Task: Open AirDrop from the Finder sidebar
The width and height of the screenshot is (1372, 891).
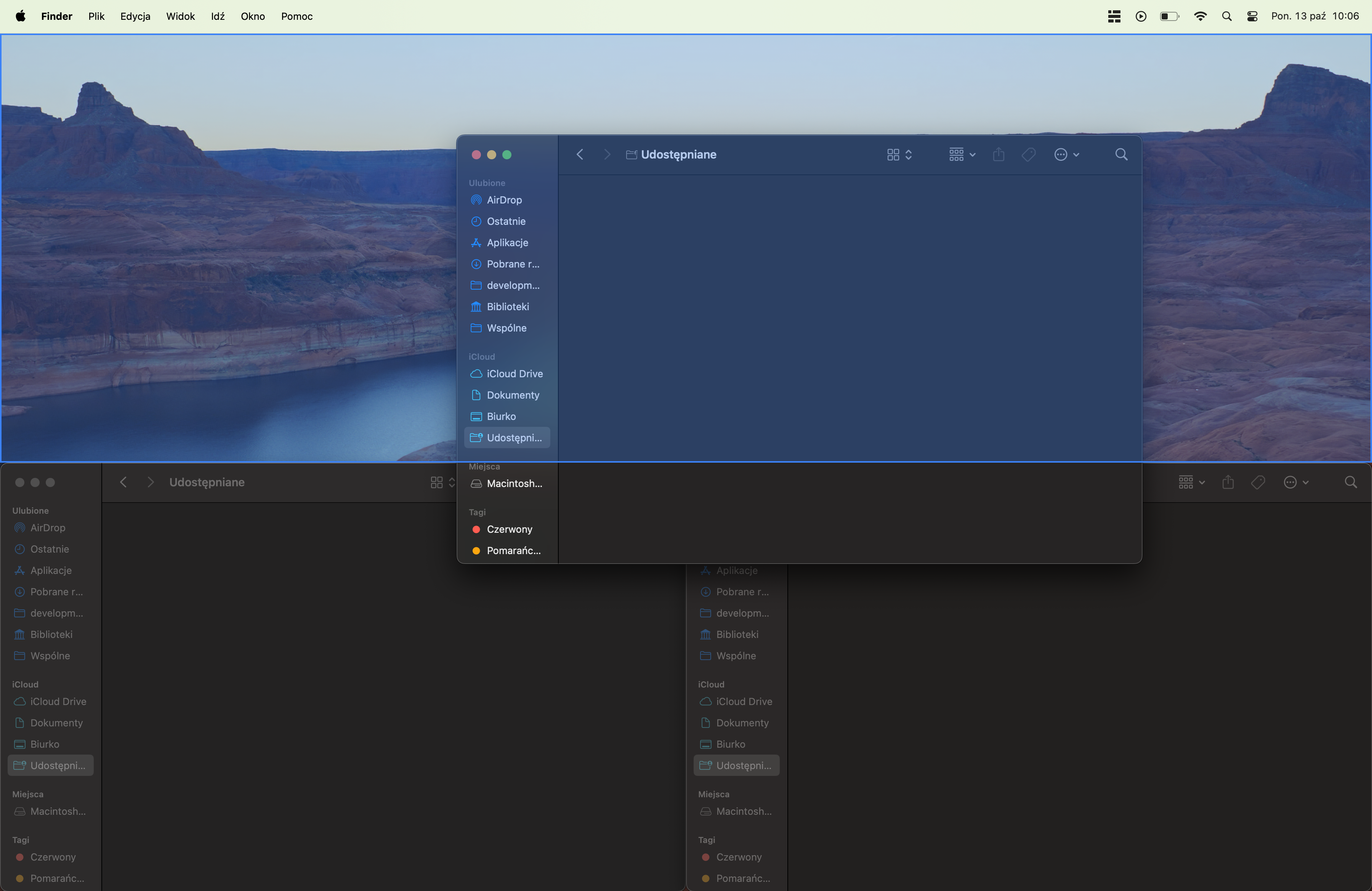Action: click(x=505, y=200)
